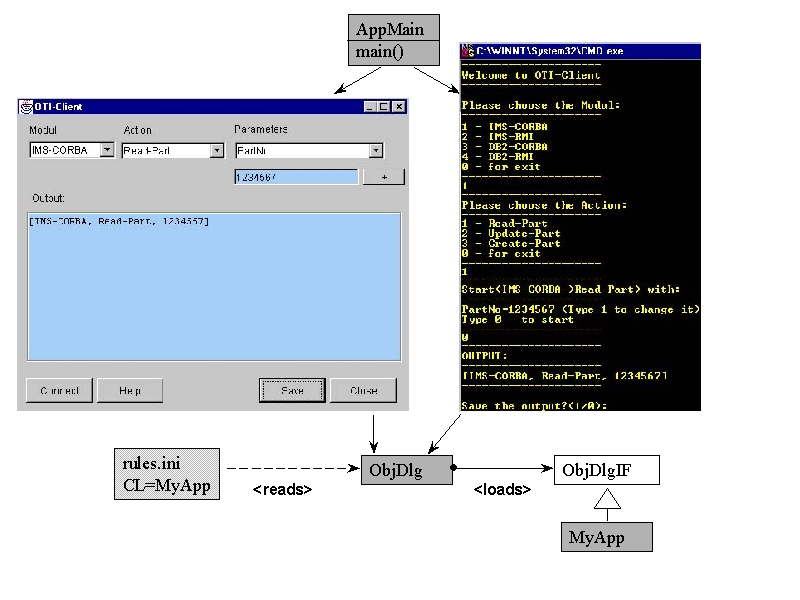Image resolution: width=800 pixels, height=600 pixels.
Task: Close OTI-Client using title bar X
Action: [398, 106]
